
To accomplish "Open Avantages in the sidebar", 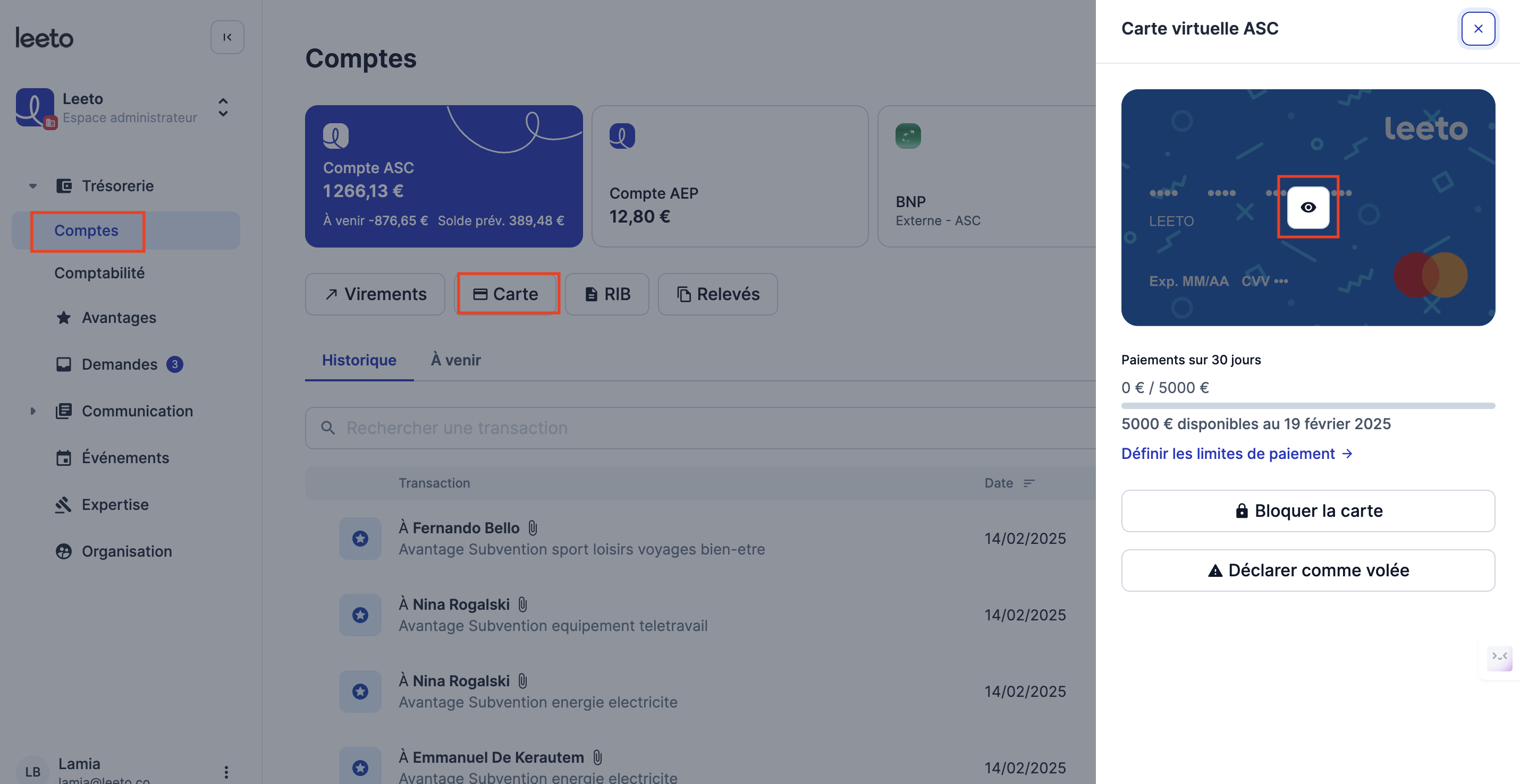I will pos(119,318).
